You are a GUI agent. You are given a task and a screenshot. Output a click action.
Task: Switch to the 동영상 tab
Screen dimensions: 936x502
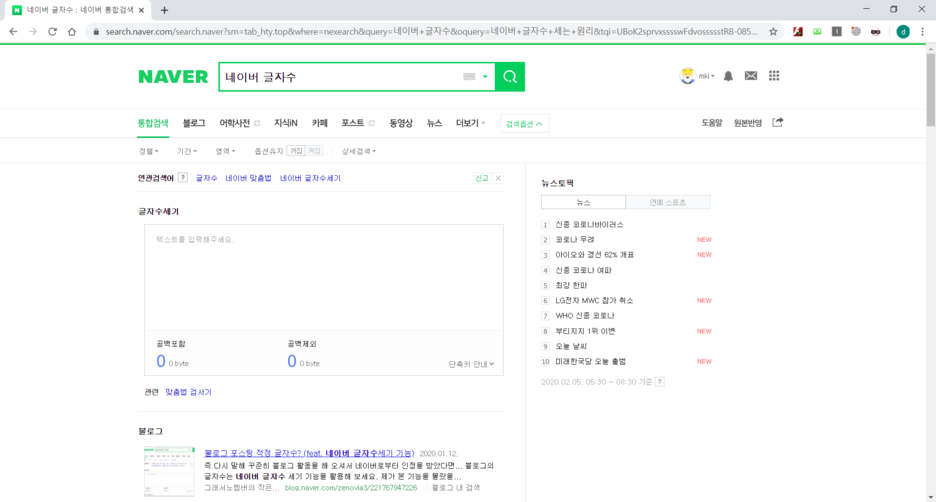pos(401,123)
